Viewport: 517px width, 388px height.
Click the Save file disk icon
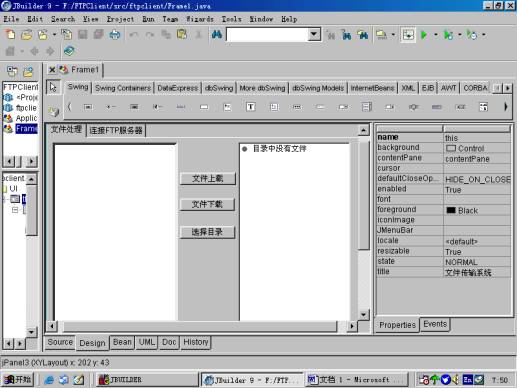coord(82,34)
